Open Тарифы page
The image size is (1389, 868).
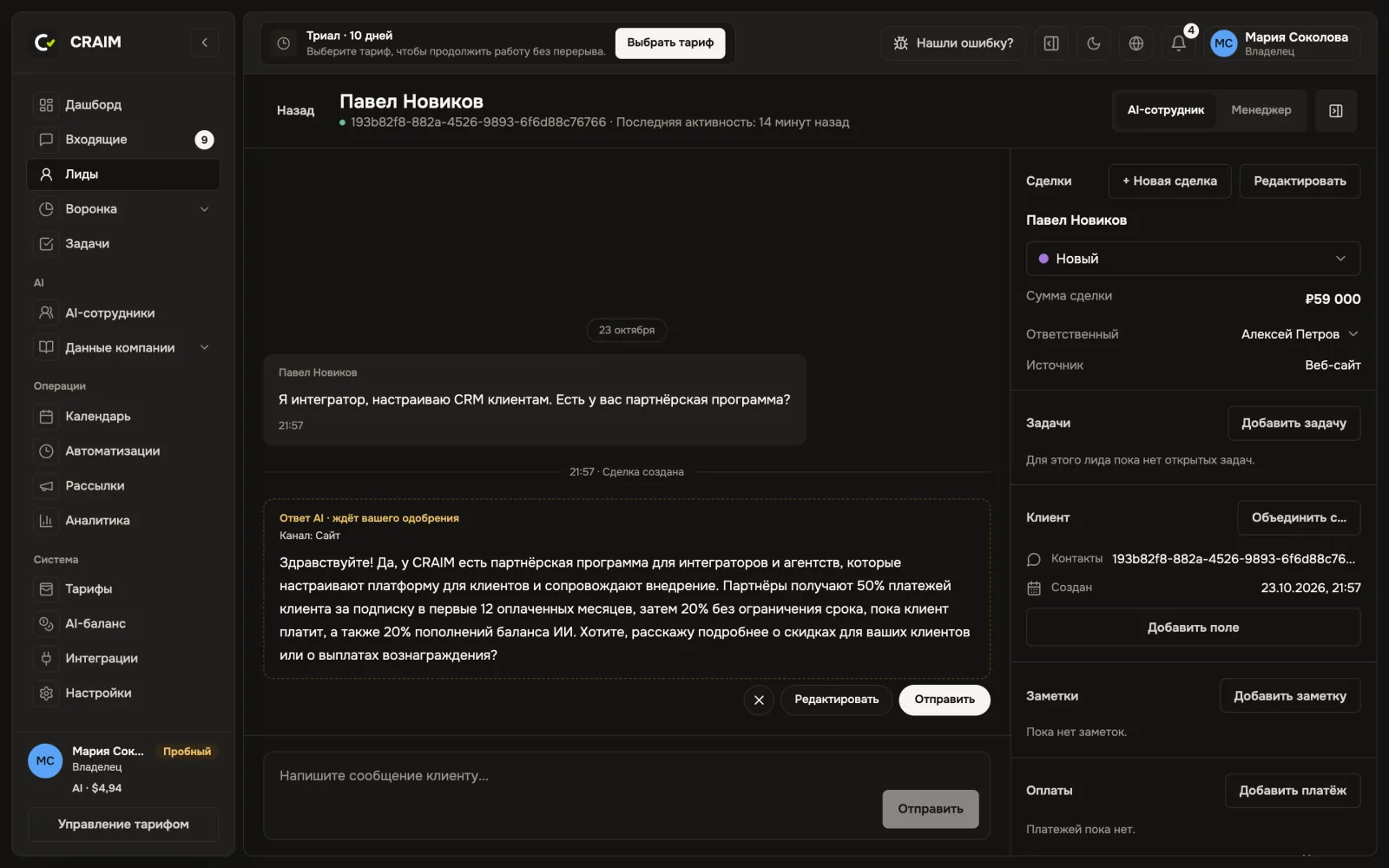[123, 589]
